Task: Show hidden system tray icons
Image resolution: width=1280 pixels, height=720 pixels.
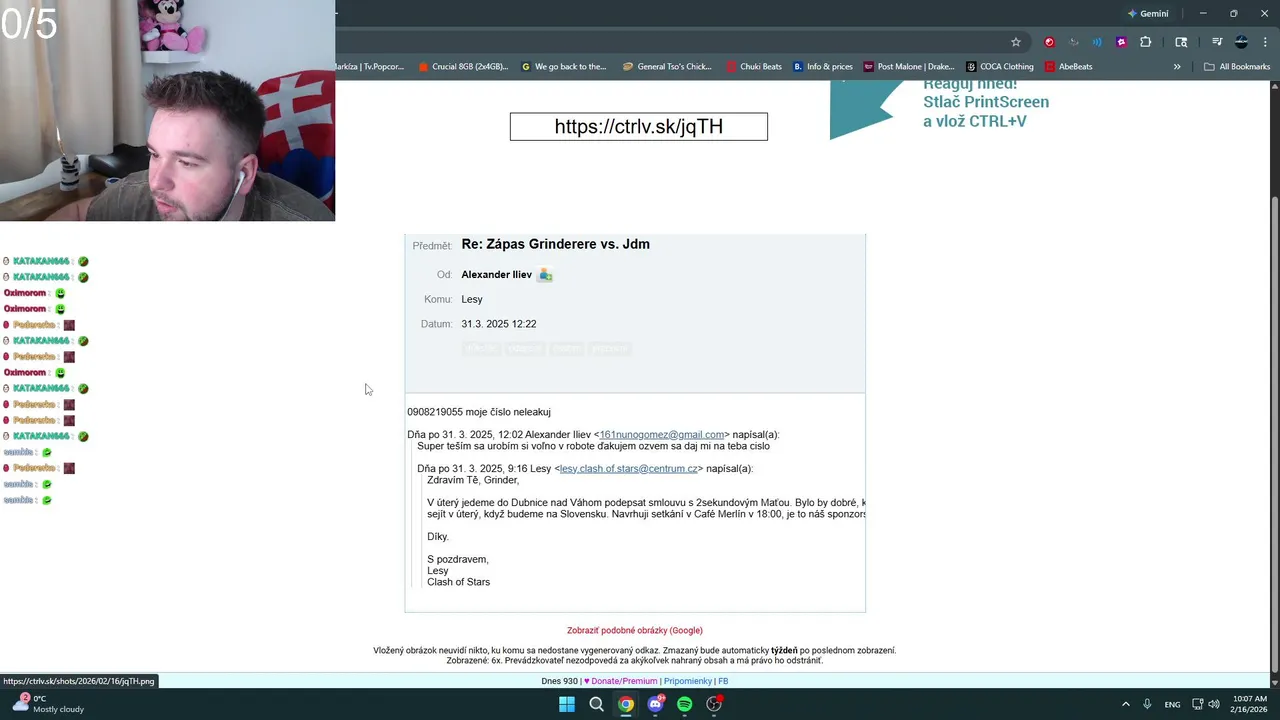Action: [1125, 704]
